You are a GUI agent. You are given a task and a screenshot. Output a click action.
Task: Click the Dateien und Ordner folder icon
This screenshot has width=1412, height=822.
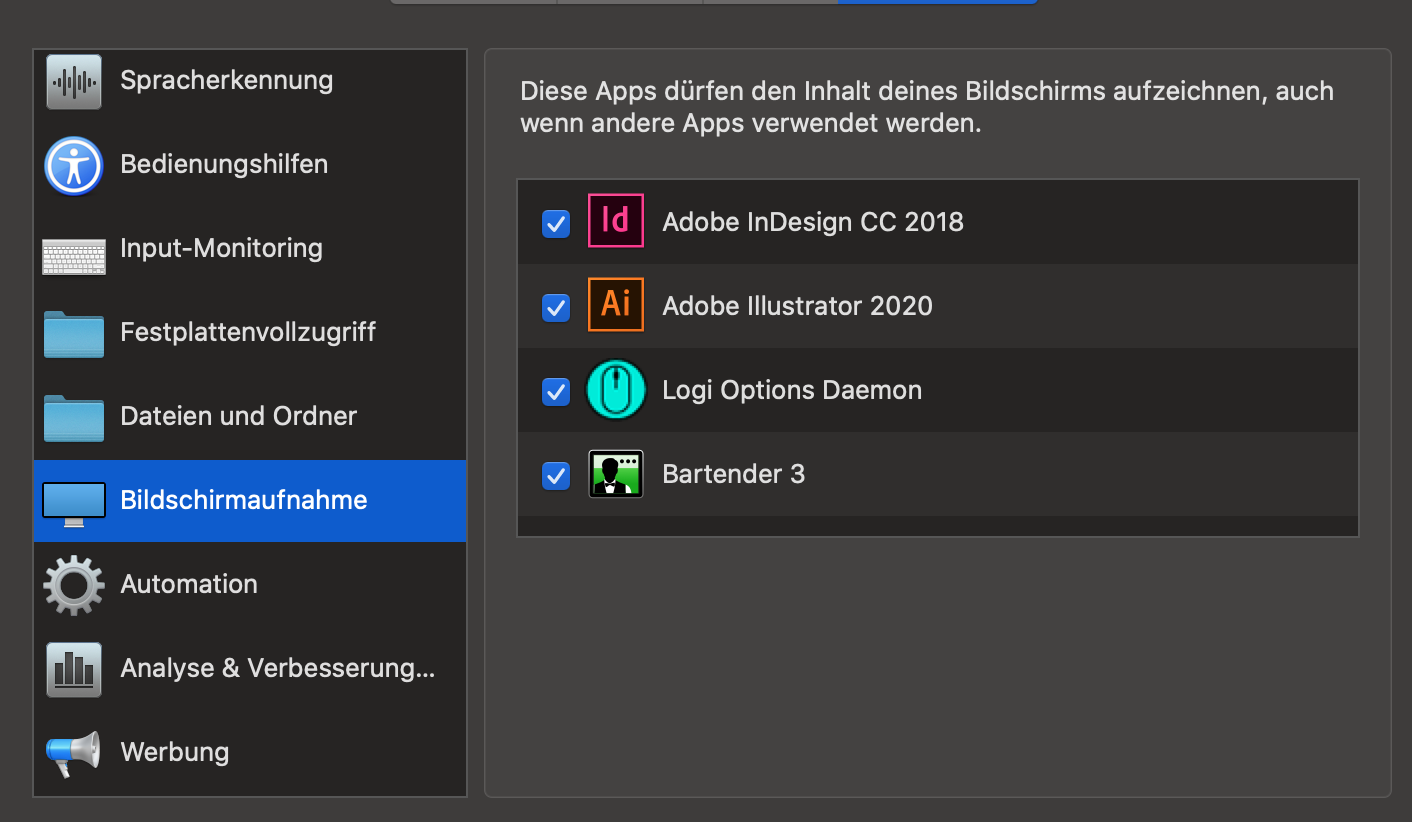74,418
